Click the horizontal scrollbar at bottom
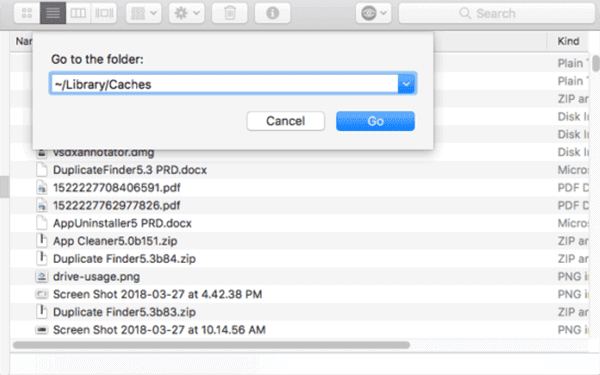This screenshot has width=600, height=375. [x=211, y=345]
